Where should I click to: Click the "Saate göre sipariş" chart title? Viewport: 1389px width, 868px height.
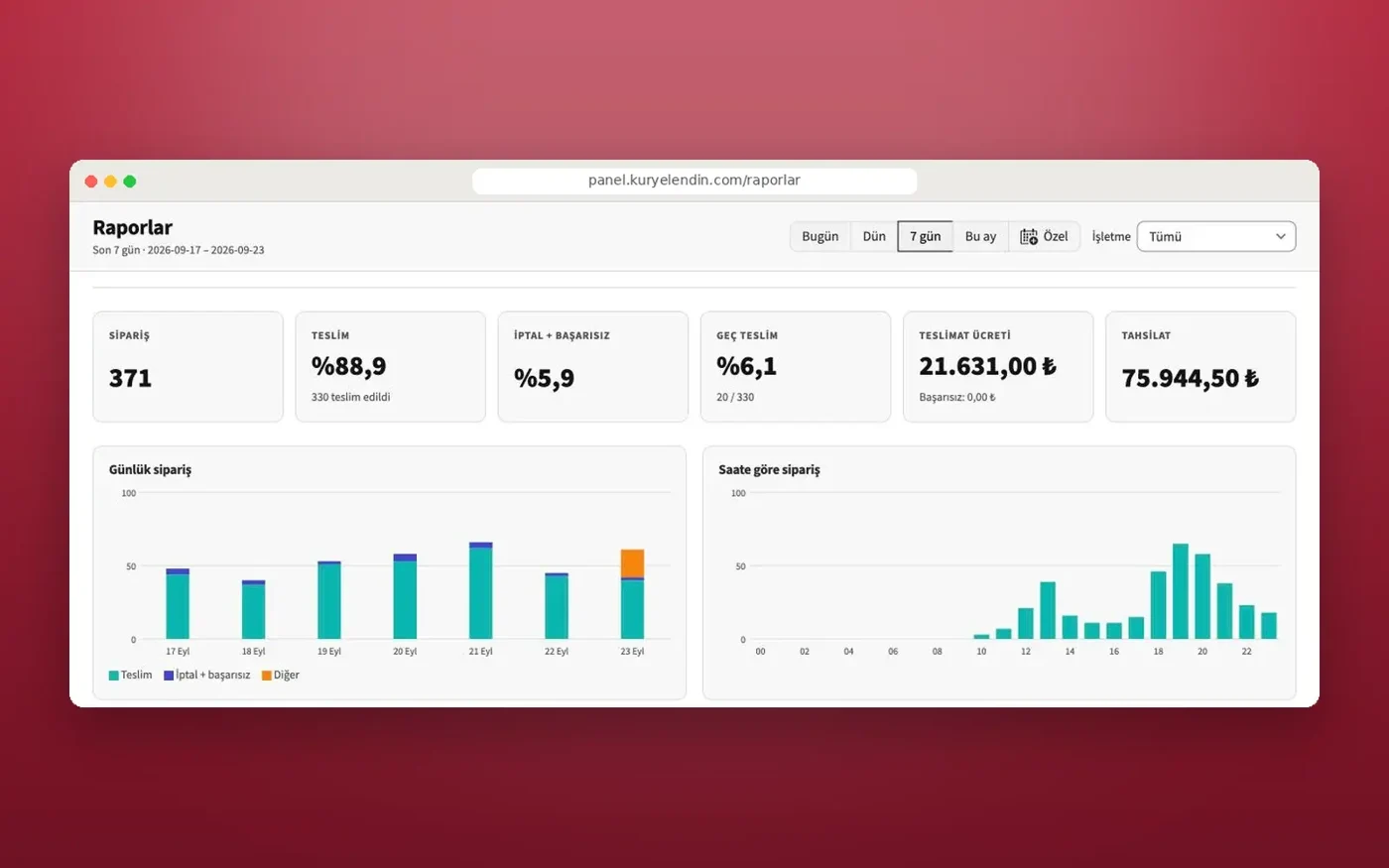(x=770, y=469)
